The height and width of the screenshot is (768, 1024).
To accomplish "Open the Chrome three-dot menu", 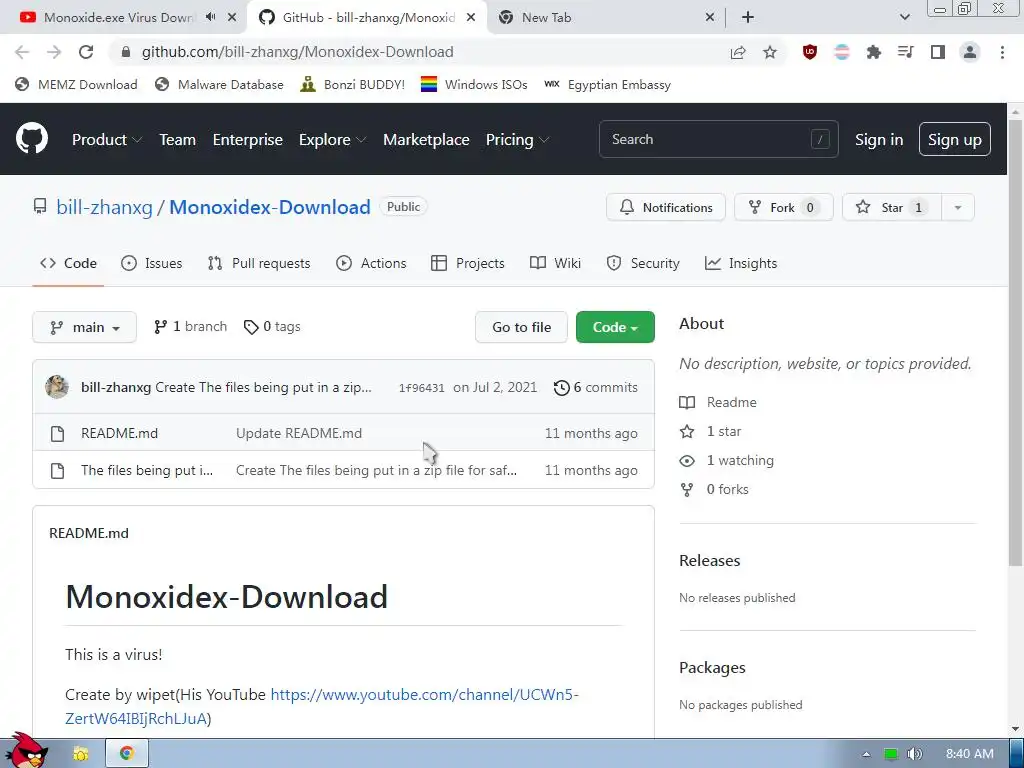I will click(x=1002, y=52).
